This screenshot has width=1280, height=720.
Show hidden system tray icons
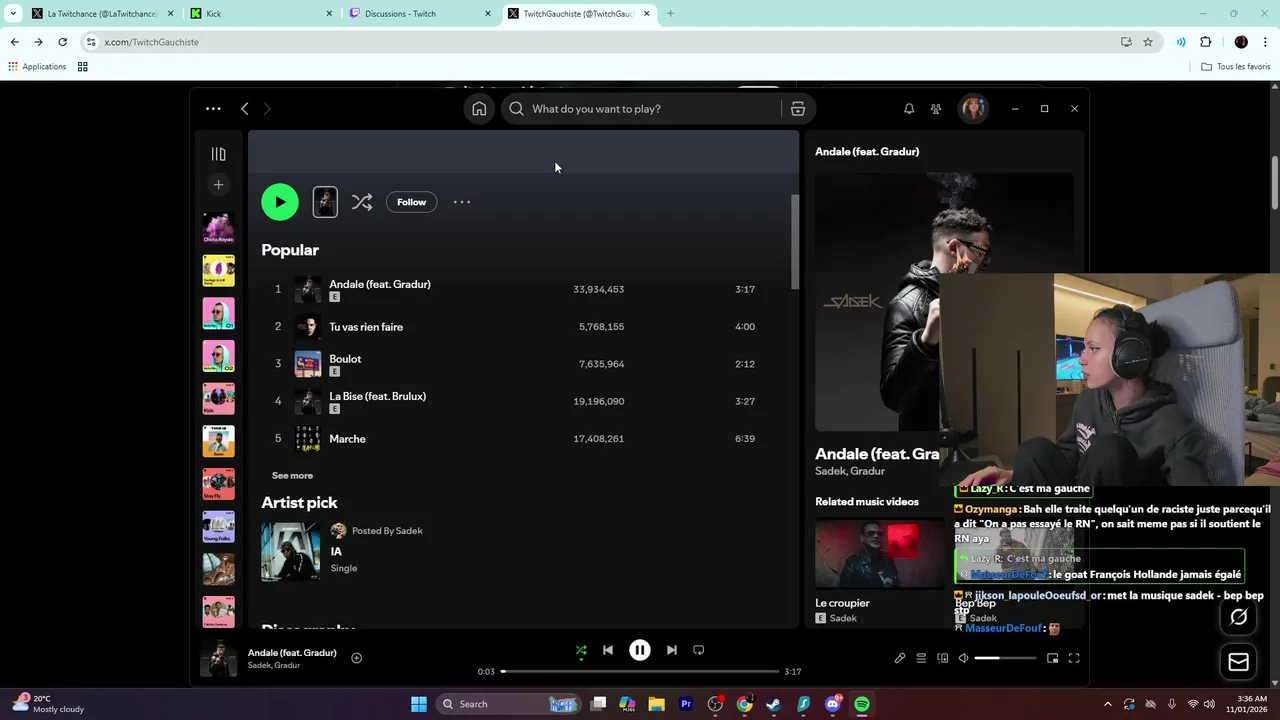1107,704
